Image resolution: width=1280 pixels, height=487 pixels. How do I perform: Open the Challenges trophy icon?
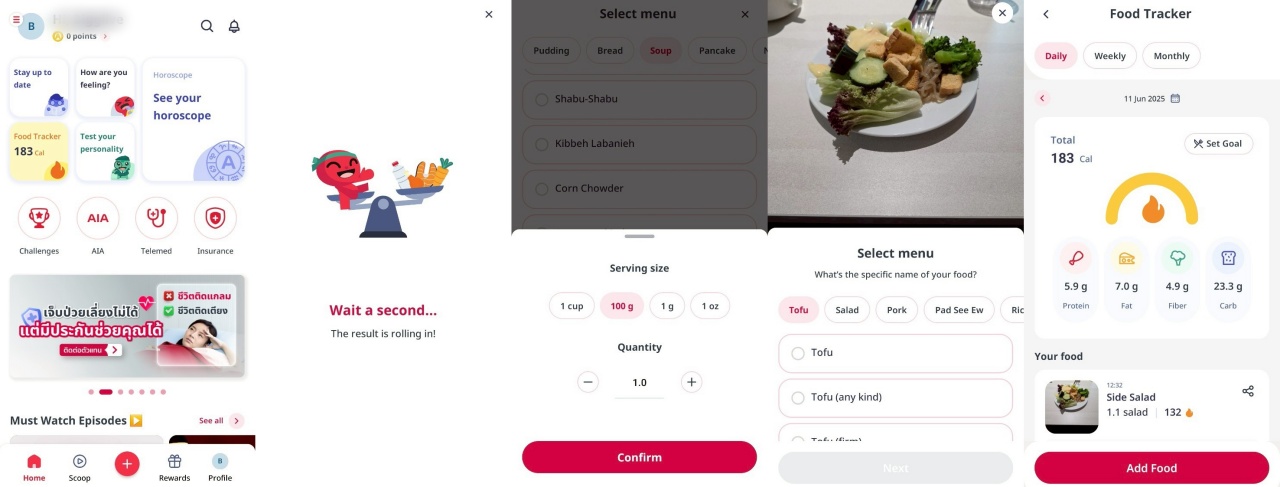39,218
